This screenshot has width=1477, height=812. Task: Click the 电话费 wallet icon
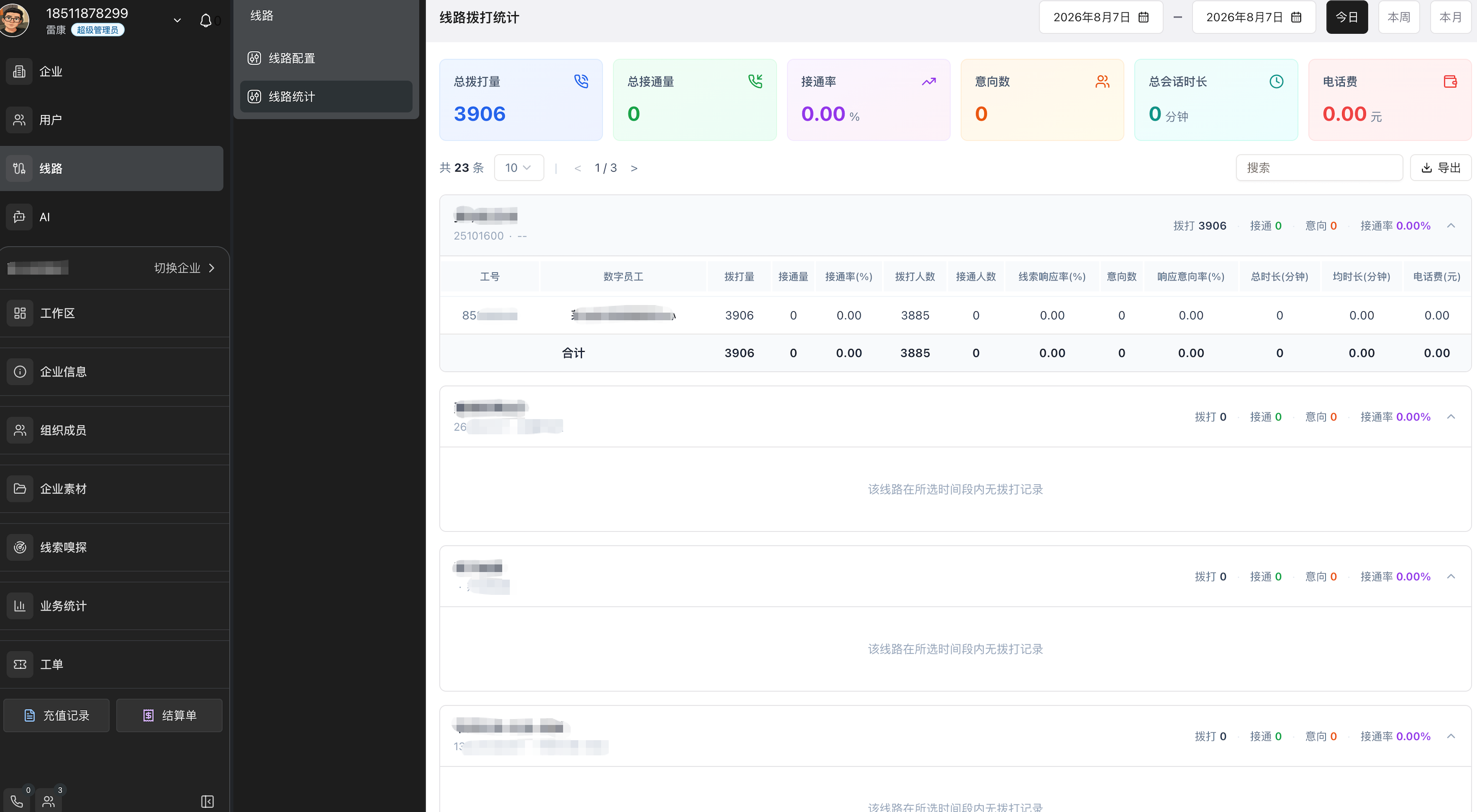click(1450, 82)
